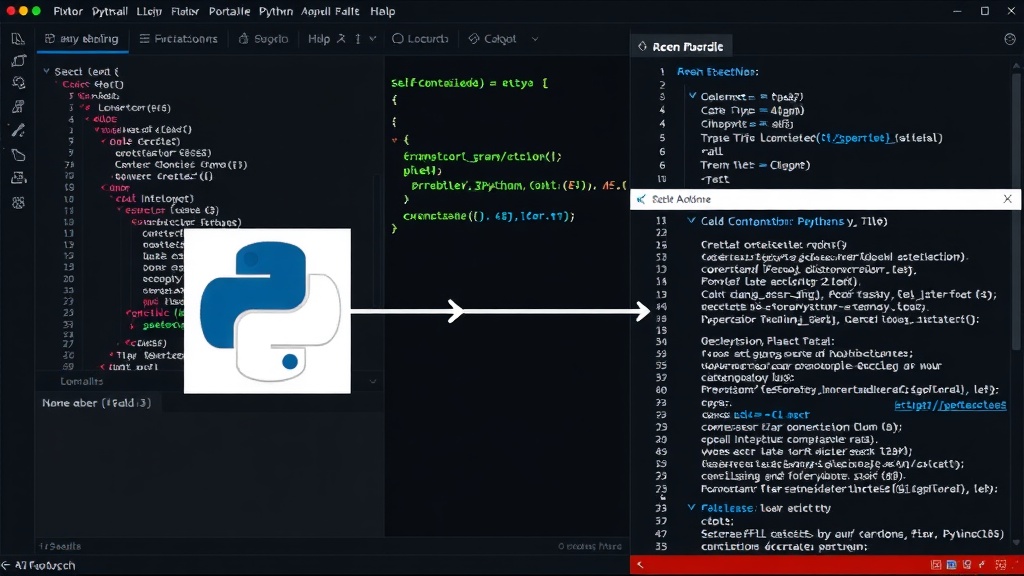
Task: Click the brush icon in left sidebar
Action: click(x=18, y=130)
